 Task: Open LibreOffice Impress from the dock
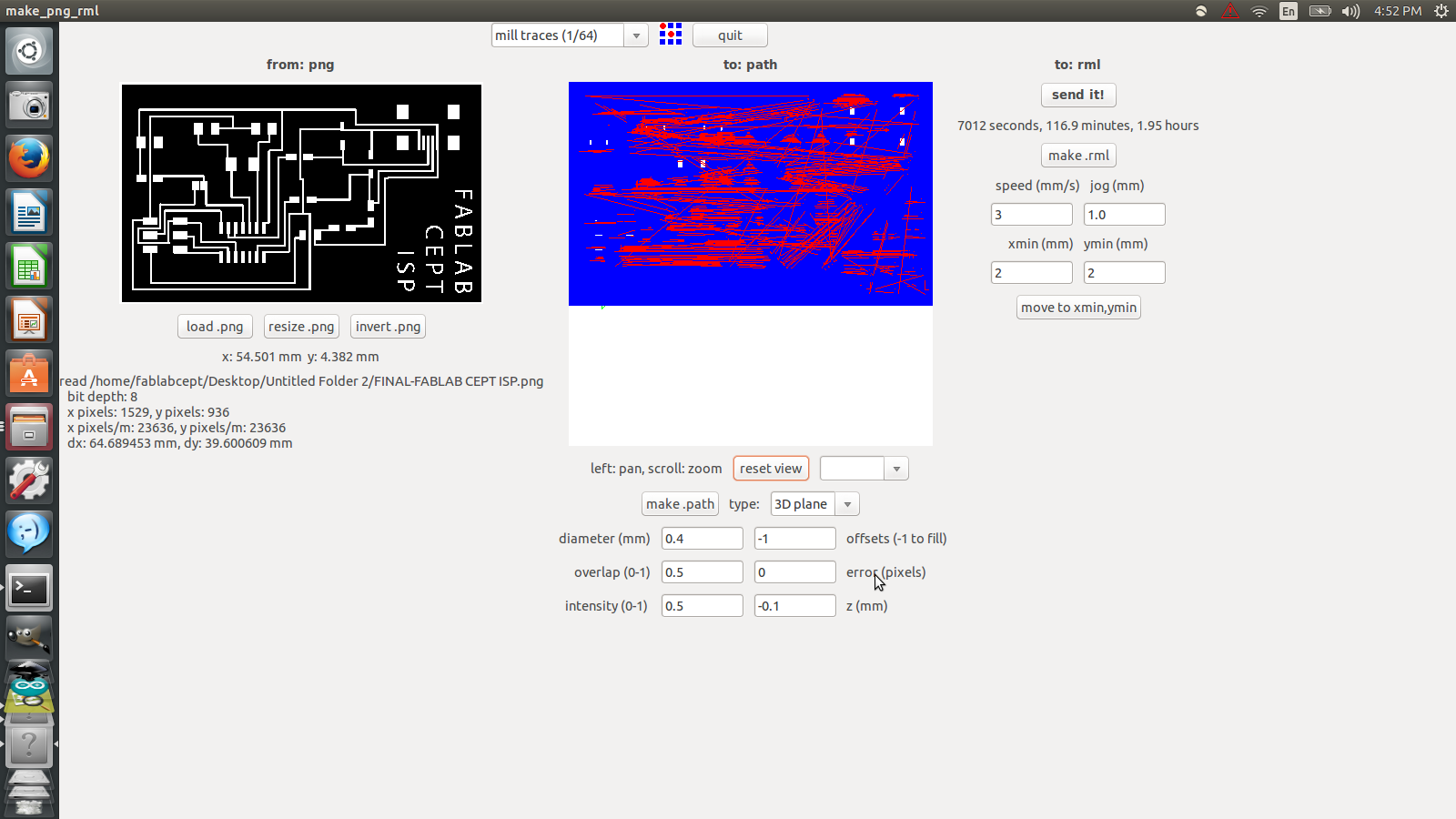click(29, 319)
